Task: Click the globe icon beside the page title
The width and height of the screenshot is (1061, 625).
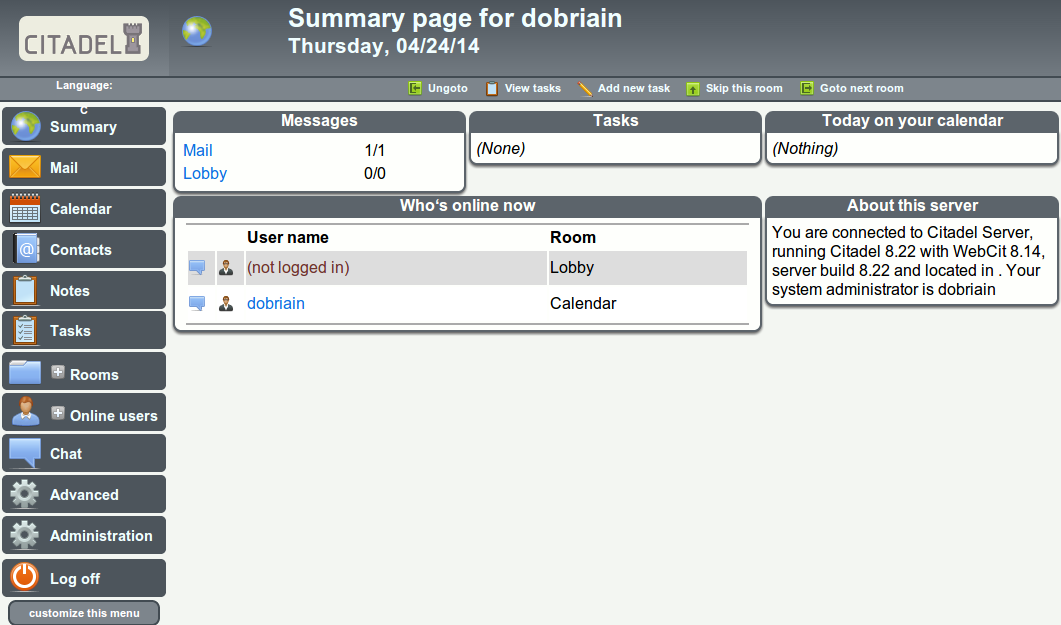Action: point(197,31)
